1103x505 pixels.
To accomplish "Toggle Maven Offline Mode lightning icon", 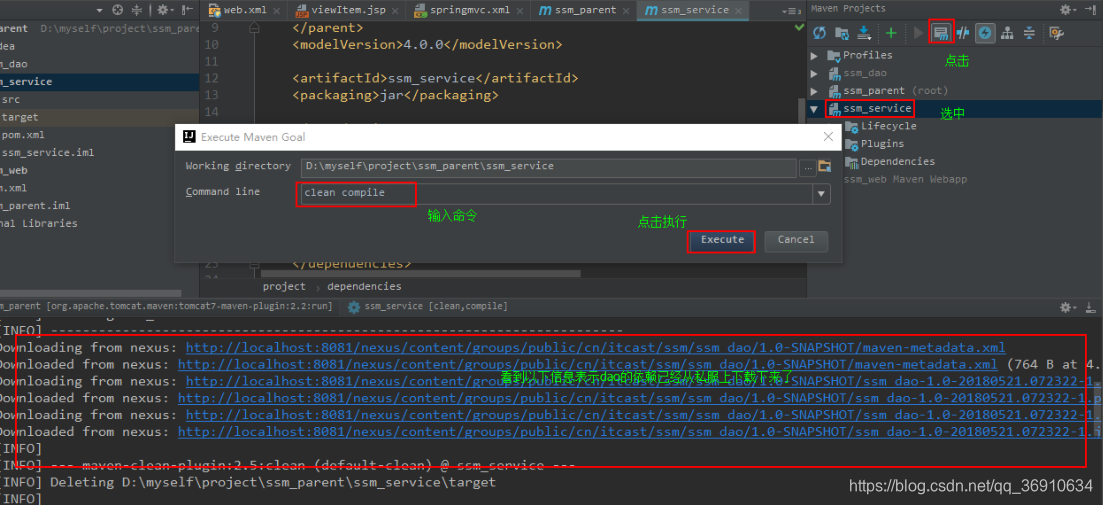I will tap(986, 32).
